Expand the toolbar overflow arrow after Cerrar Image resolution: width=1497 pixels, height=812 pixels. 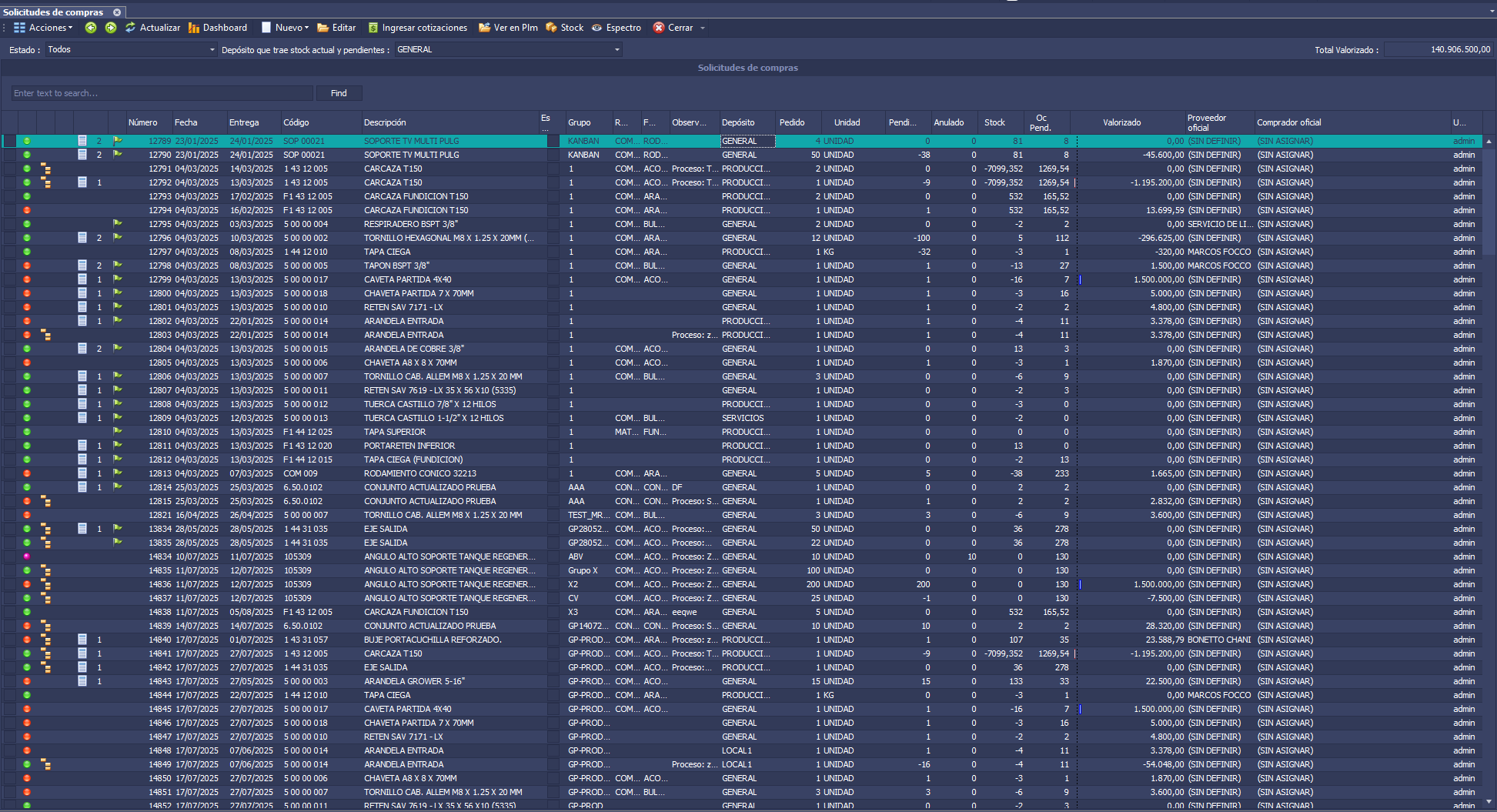click(x=702, y=28)
